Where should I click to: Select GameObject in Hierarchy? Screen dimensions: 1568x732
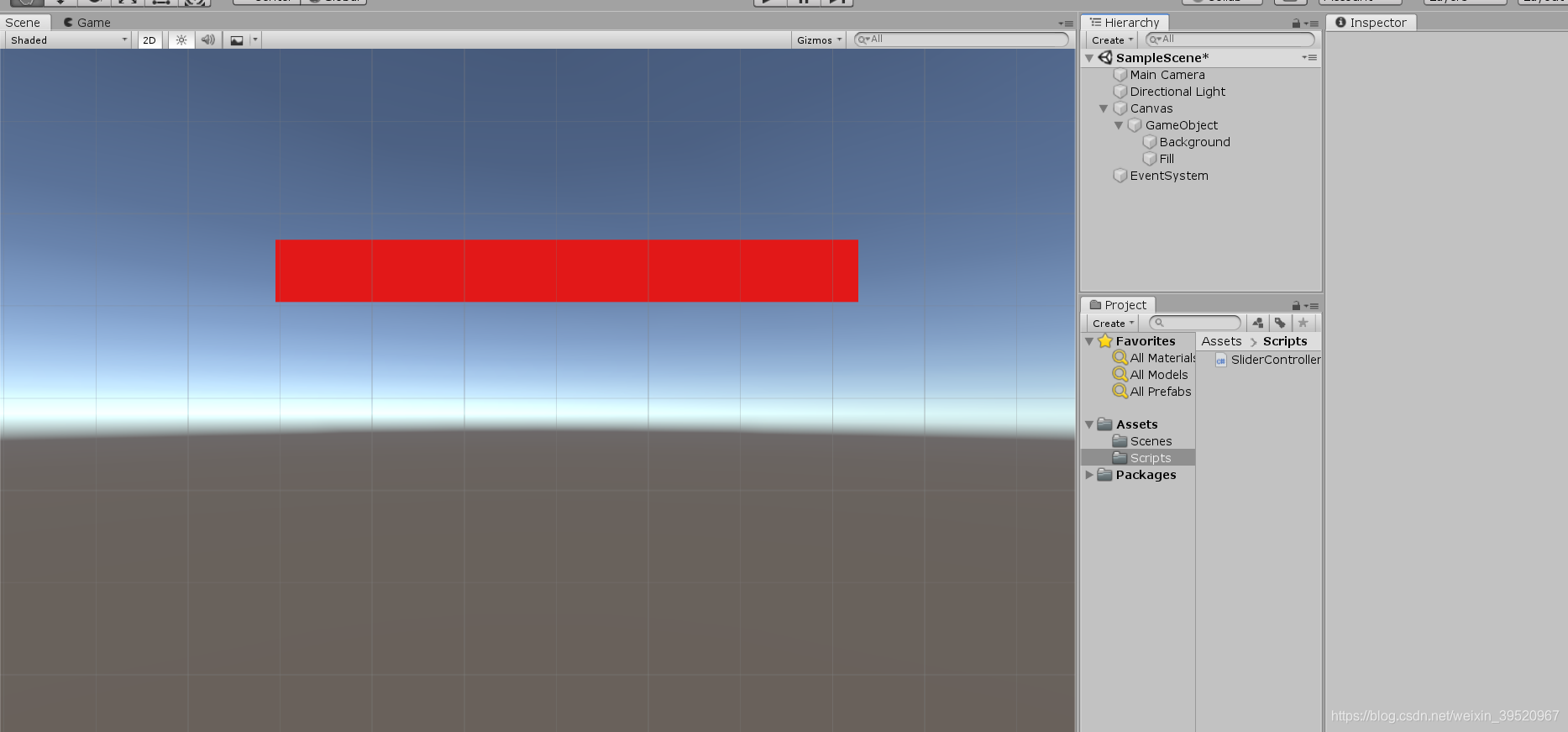1181,125
